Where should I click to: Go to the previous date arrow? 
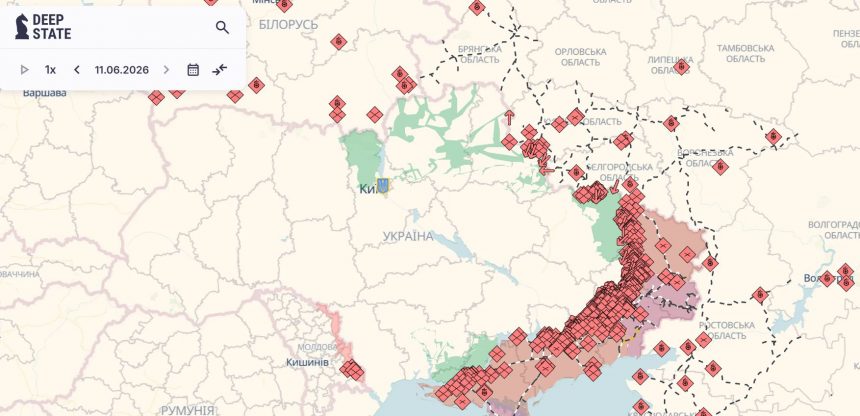77,70
